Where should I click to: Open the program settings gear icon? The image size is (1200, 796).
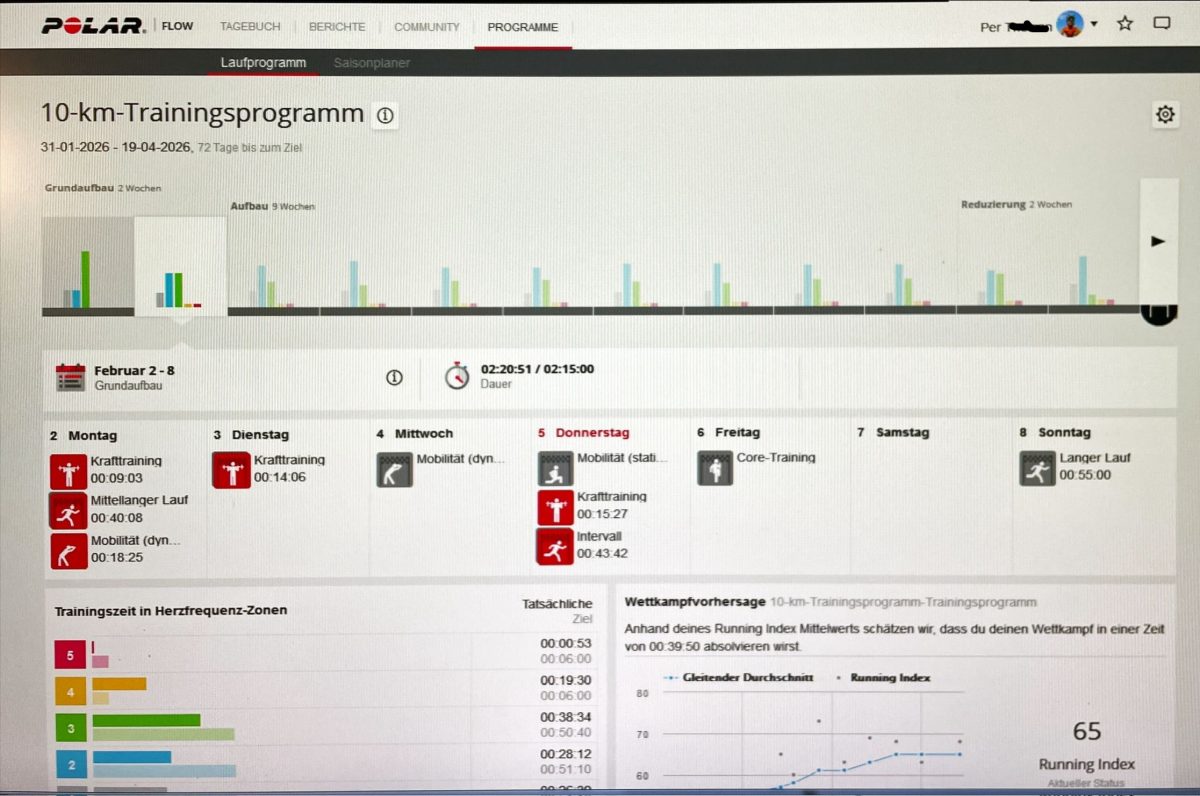(1164, 115)
